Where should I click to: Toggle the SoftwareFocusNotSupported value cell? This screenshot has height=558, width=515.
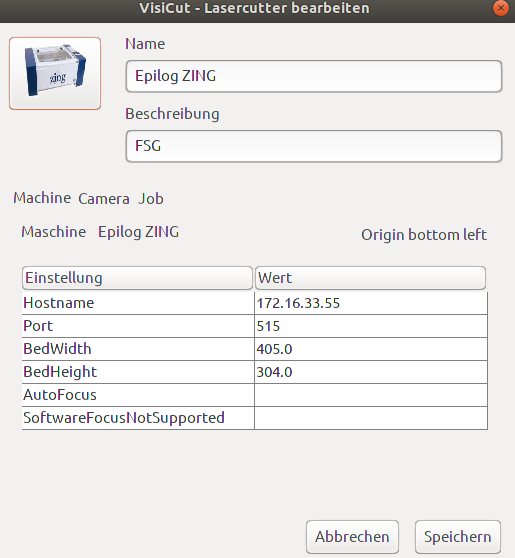(371, 418)
